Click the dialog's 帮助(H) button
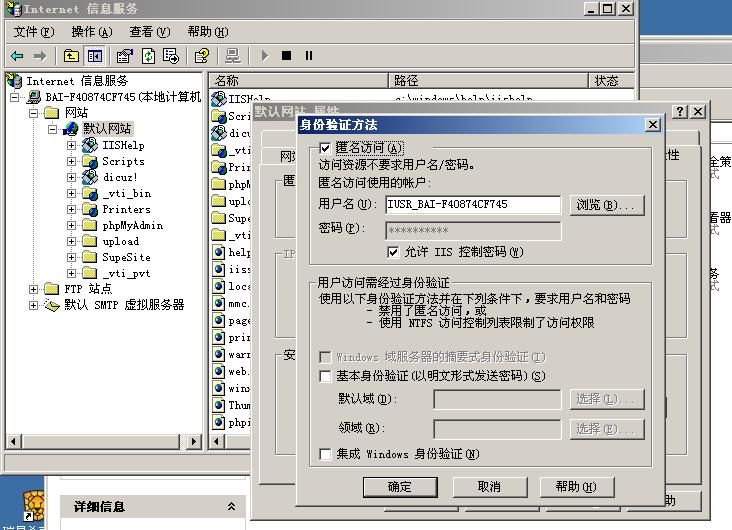Image resolution: width=732 pixels, height=530 pixels. tap(577, 487)
